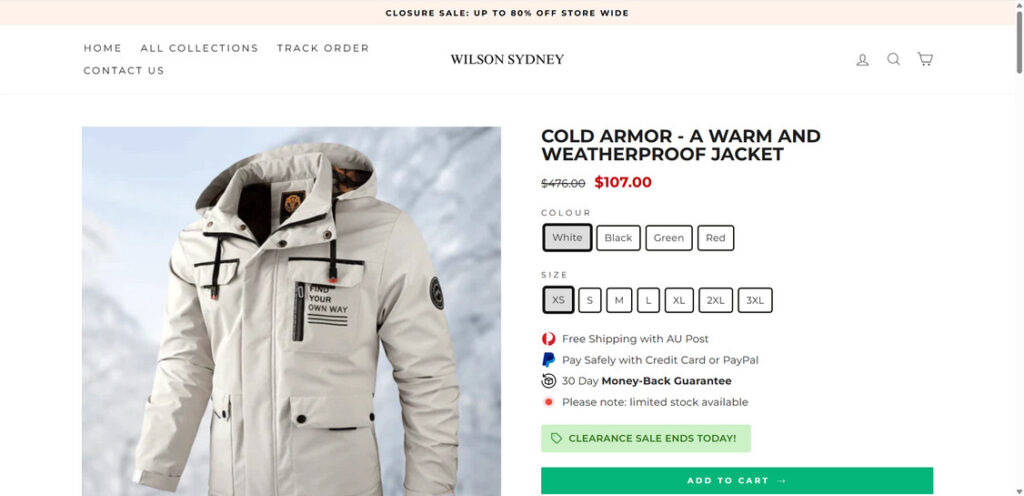Open the account login icon
Image resolution: width=1024 pixels, height=496 pixels.
(862, 59)
